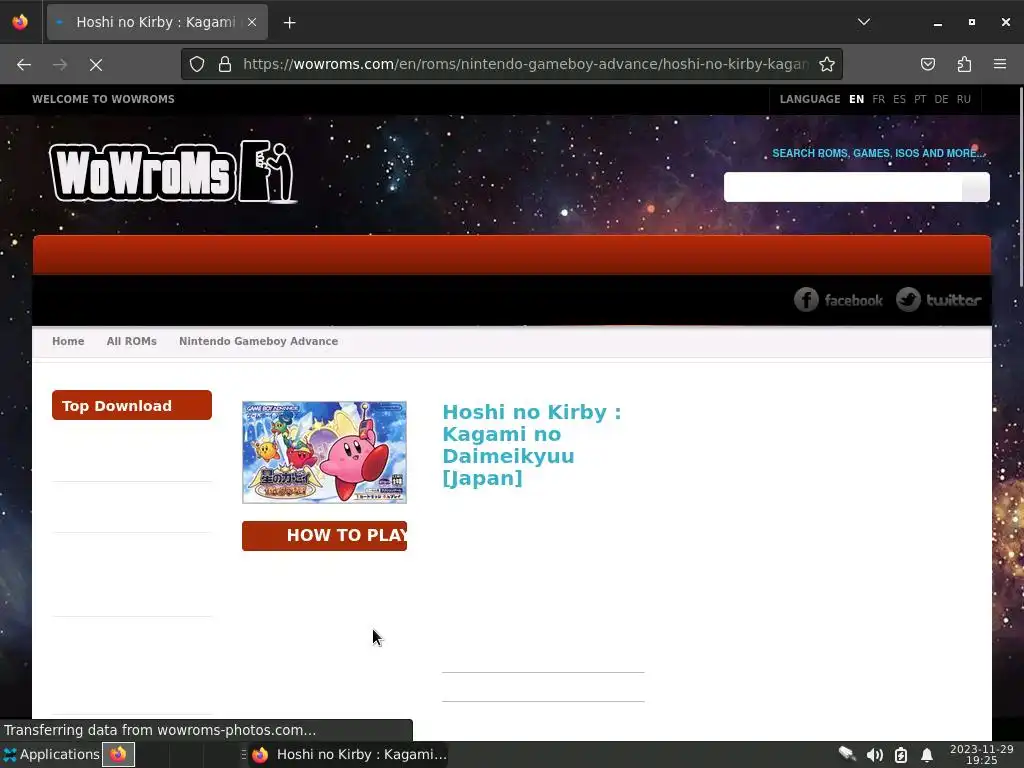Open power manager tray icon
1024x768 pixels.
click(x=901, y=755)
